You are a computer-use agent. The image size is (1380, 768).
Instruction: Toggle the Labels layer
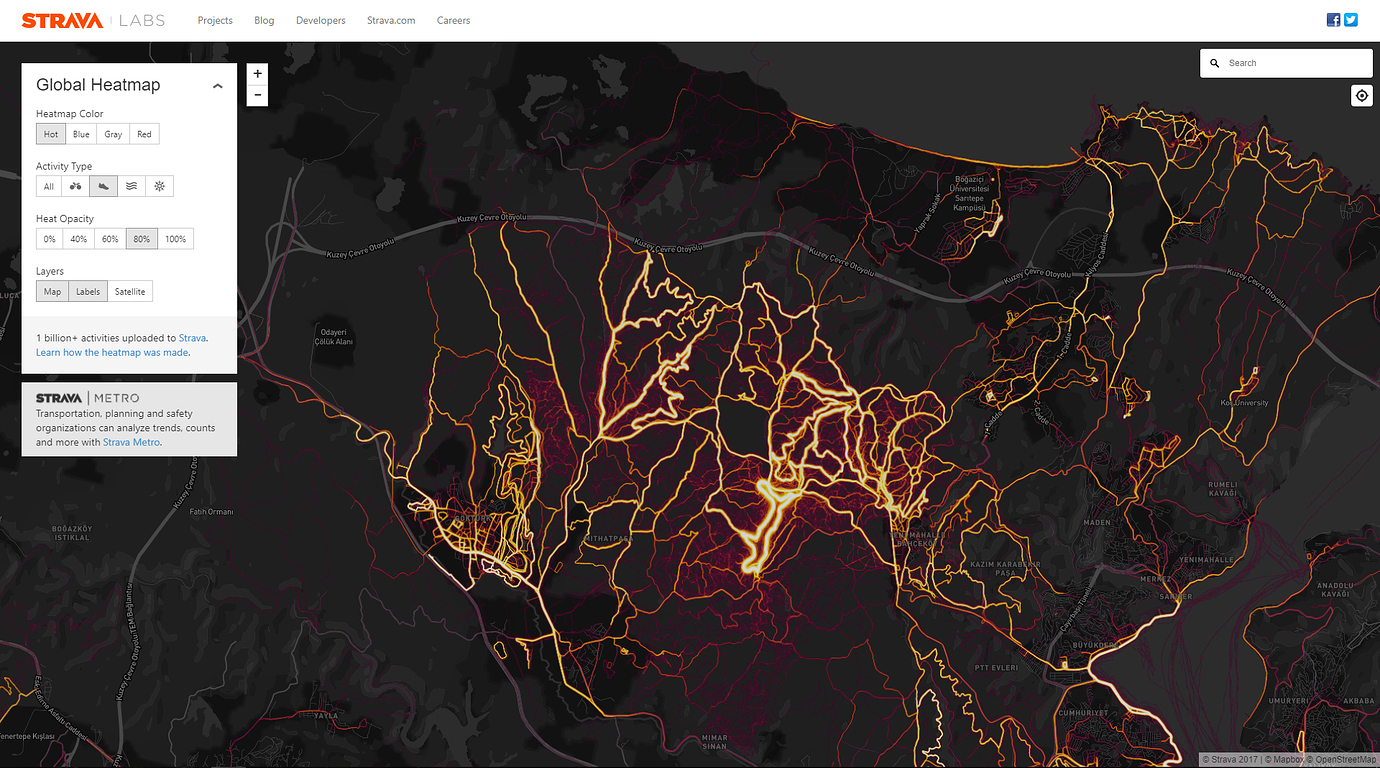[88, 292]
